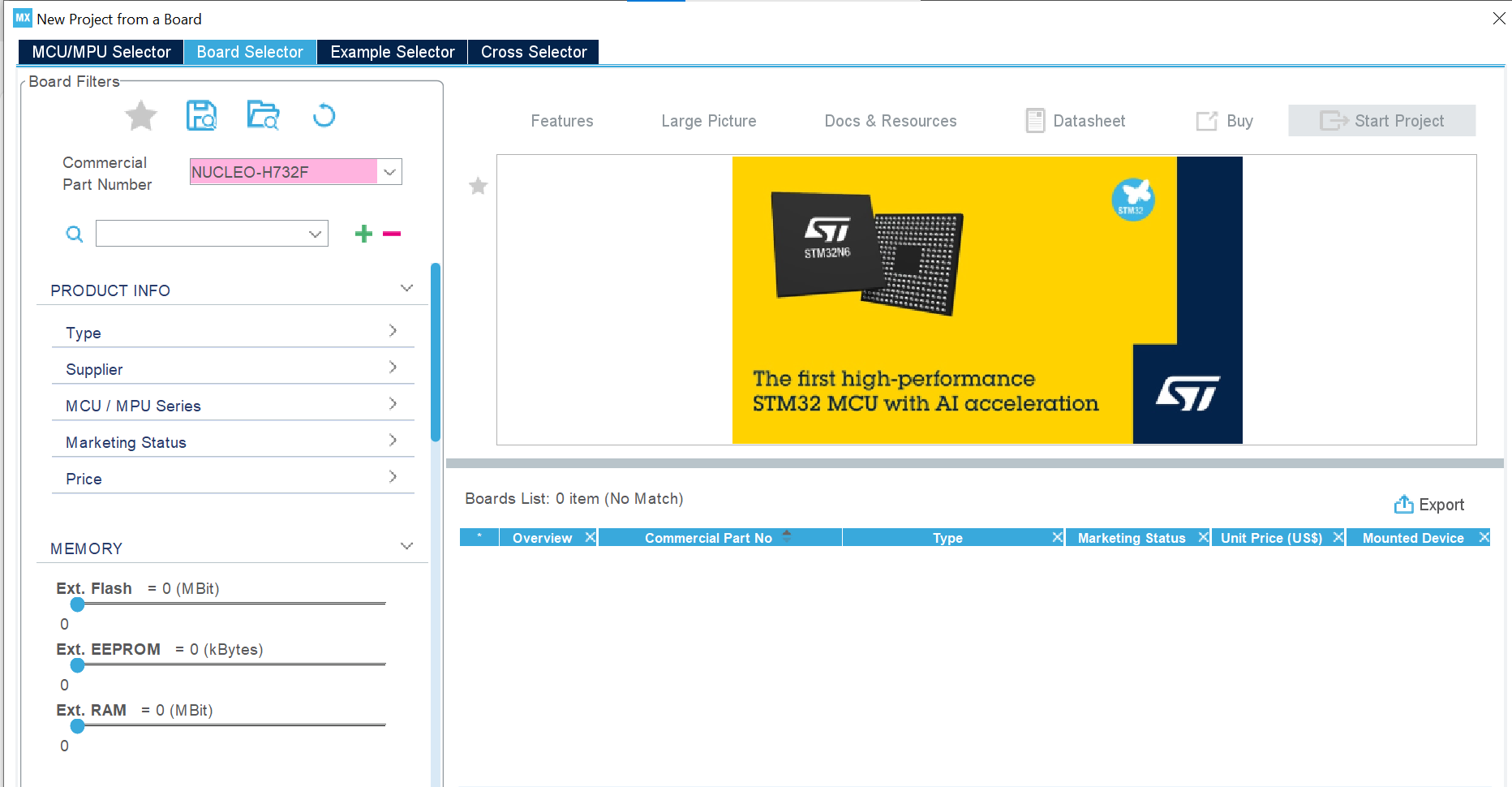The image size is (1512, 787).
Task: Toggle the favorites filter star
Action: click(x=141, y=115)
